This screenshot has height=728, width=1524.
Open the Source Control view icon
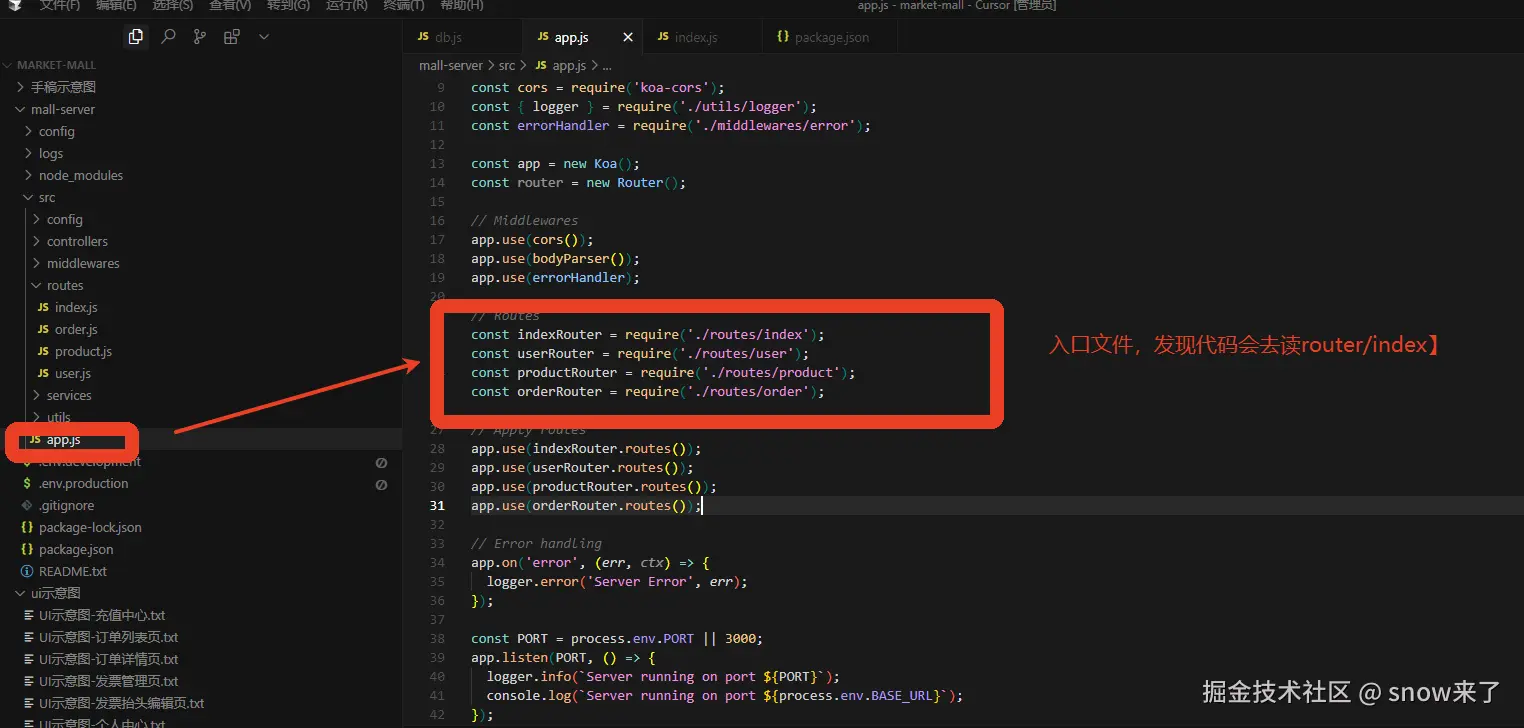(200, 36)
